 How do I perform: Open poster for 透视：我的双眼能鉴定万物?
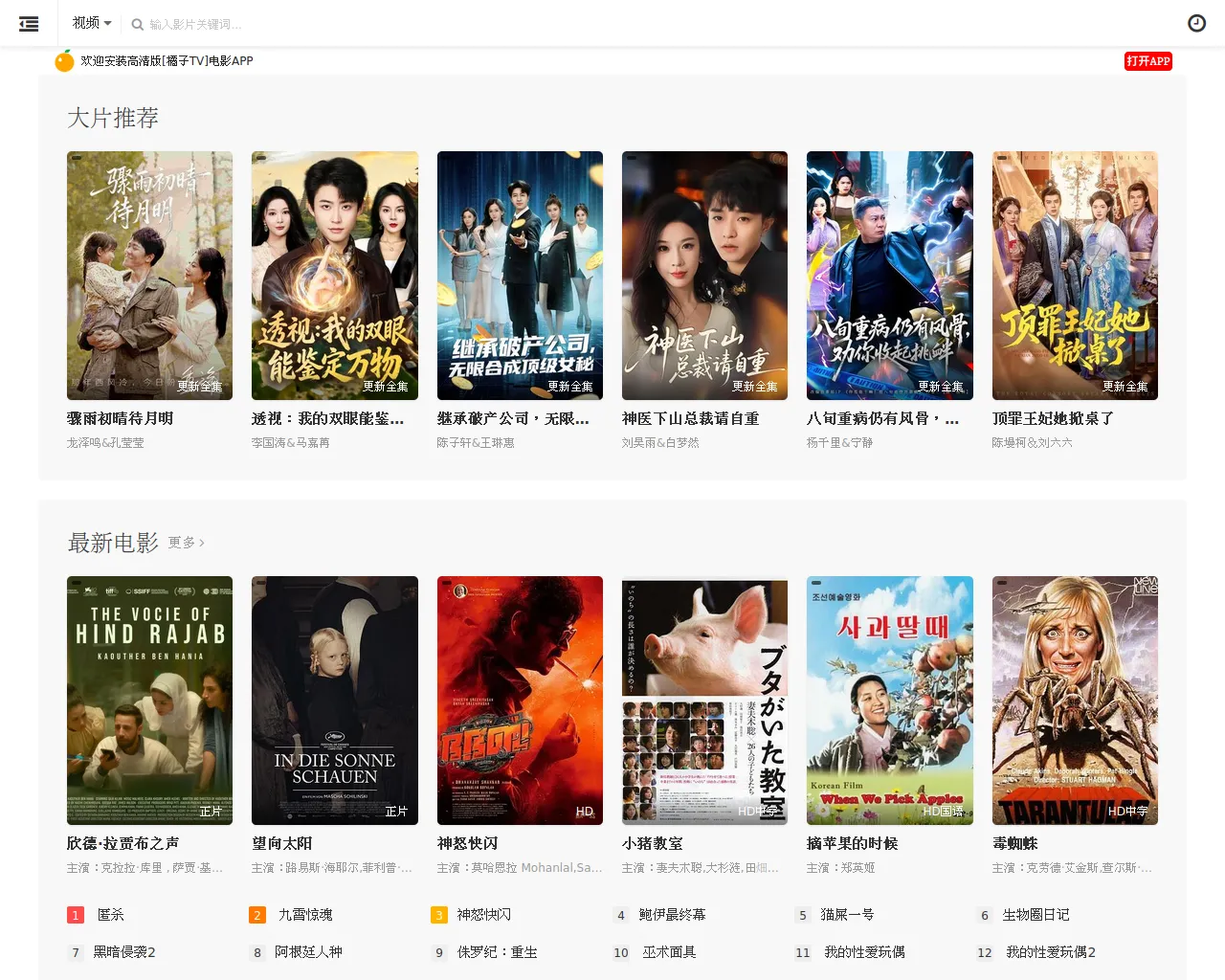click(x=335, y=276)
